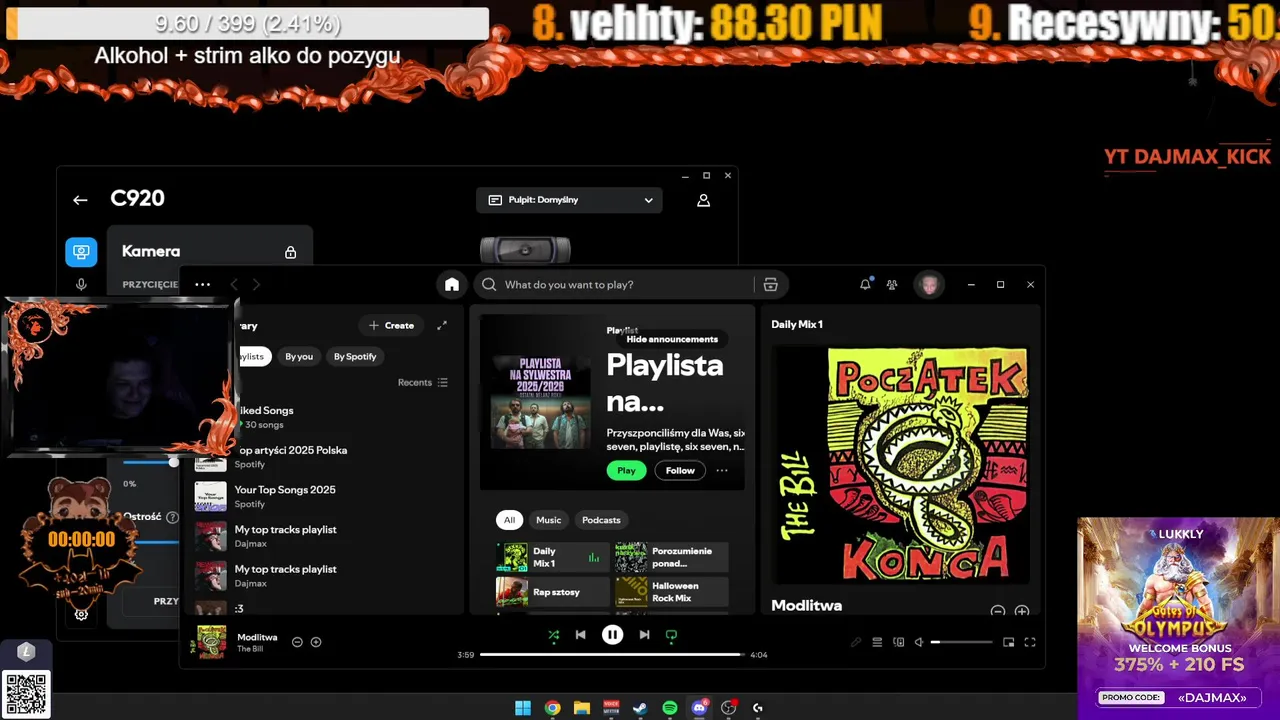Open the mini player icon
Screen dimensions: 1280x720
click(x=1008, y=642)
